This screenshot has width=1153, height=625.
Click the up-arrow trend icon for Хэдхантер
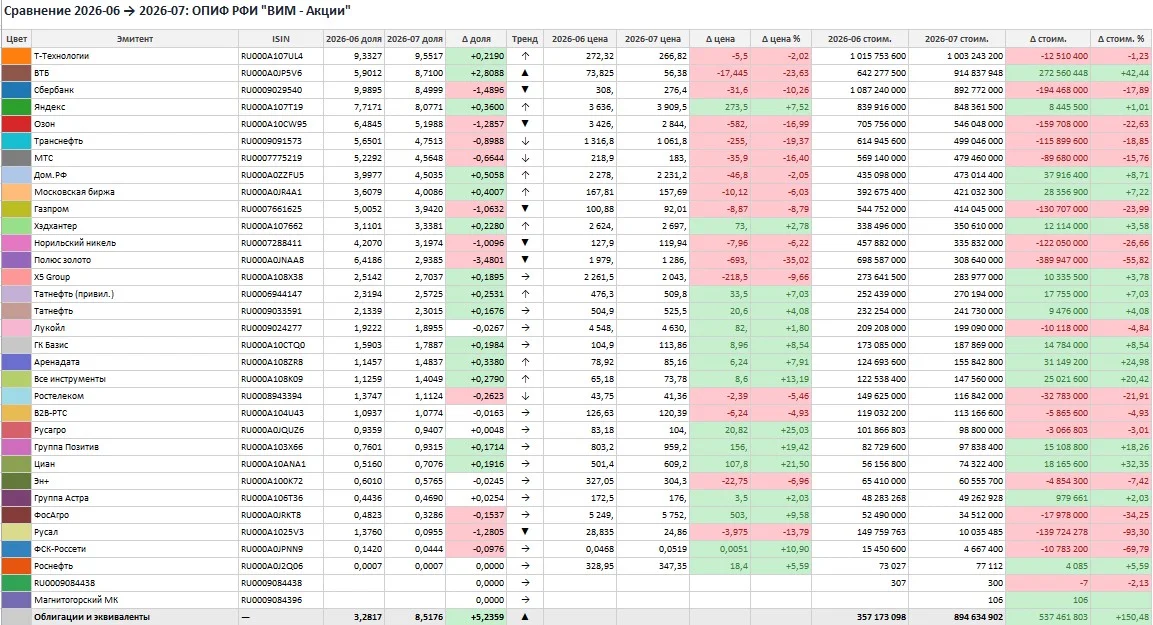(525, 226)
